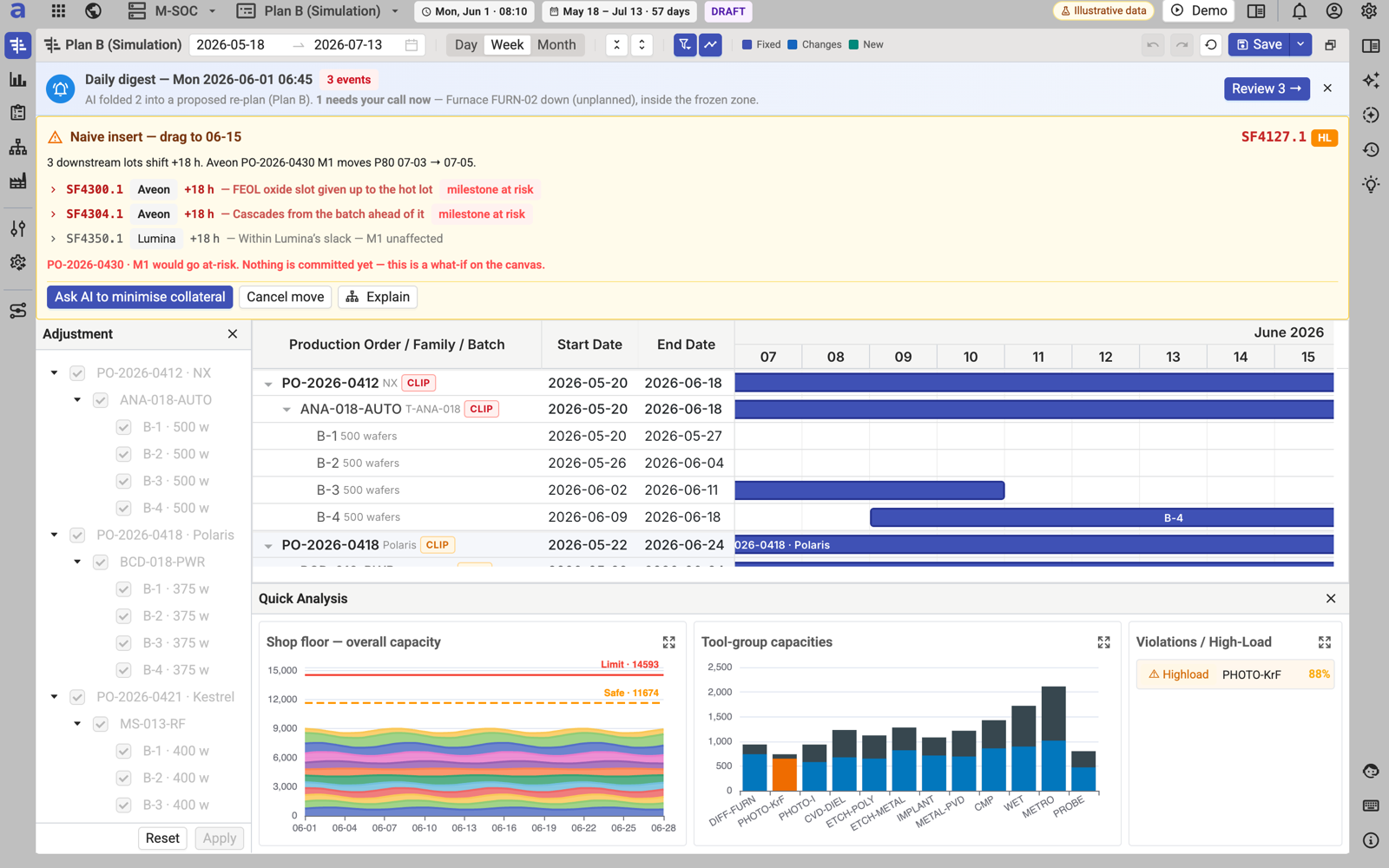Switch to Week view
This screenshot has width=1389, height=868.
(507, 45)
